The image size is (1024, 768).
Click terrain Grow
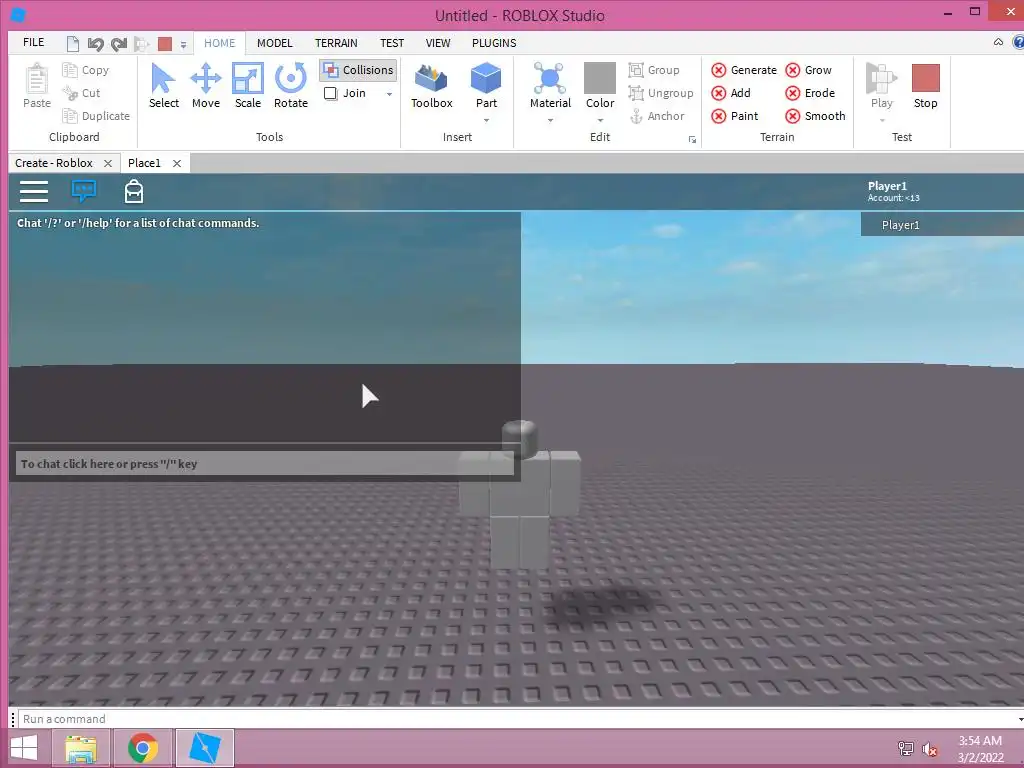tap(808, 70)
